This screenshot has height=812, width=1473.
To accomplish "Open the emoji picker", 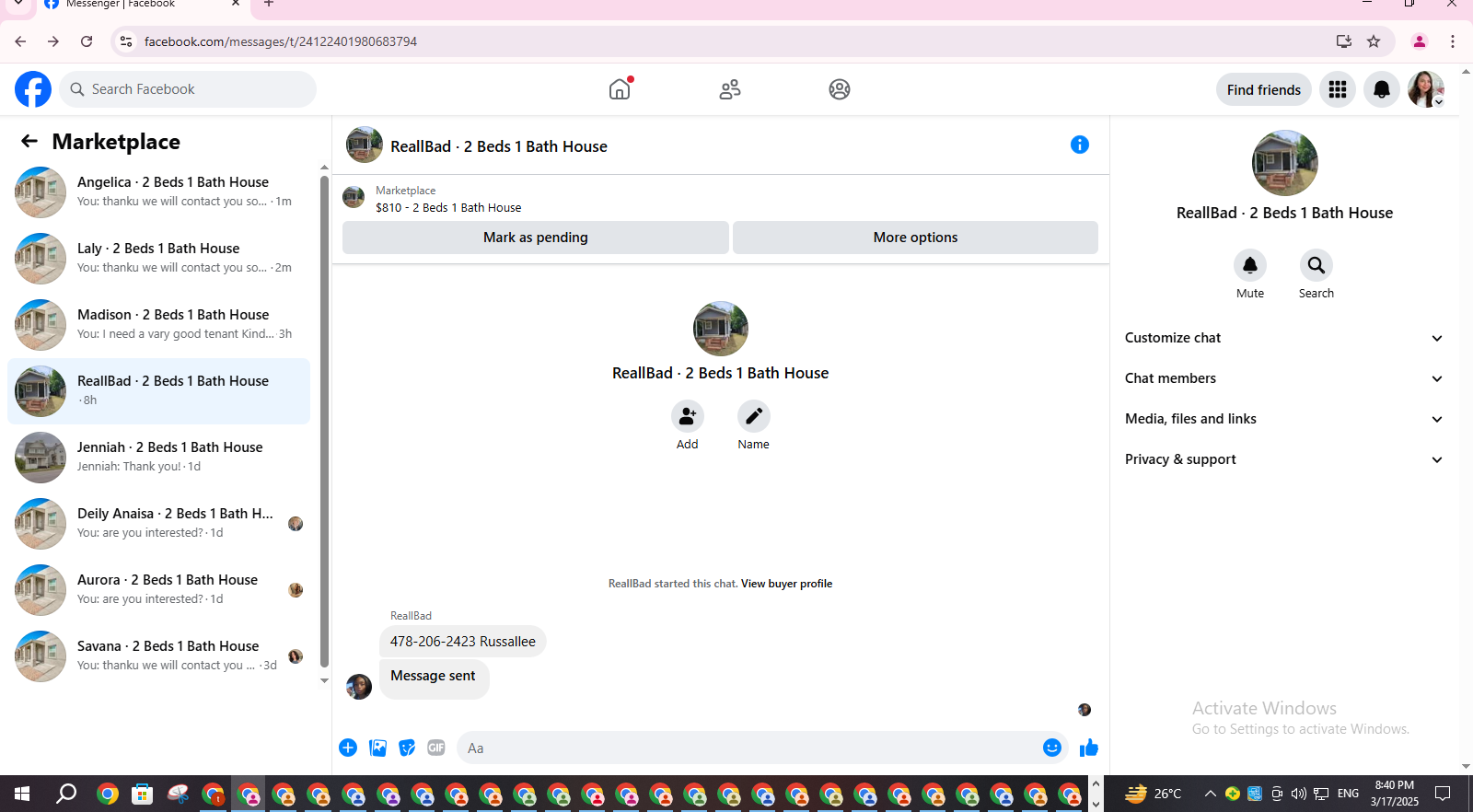I will point(1052,748).
